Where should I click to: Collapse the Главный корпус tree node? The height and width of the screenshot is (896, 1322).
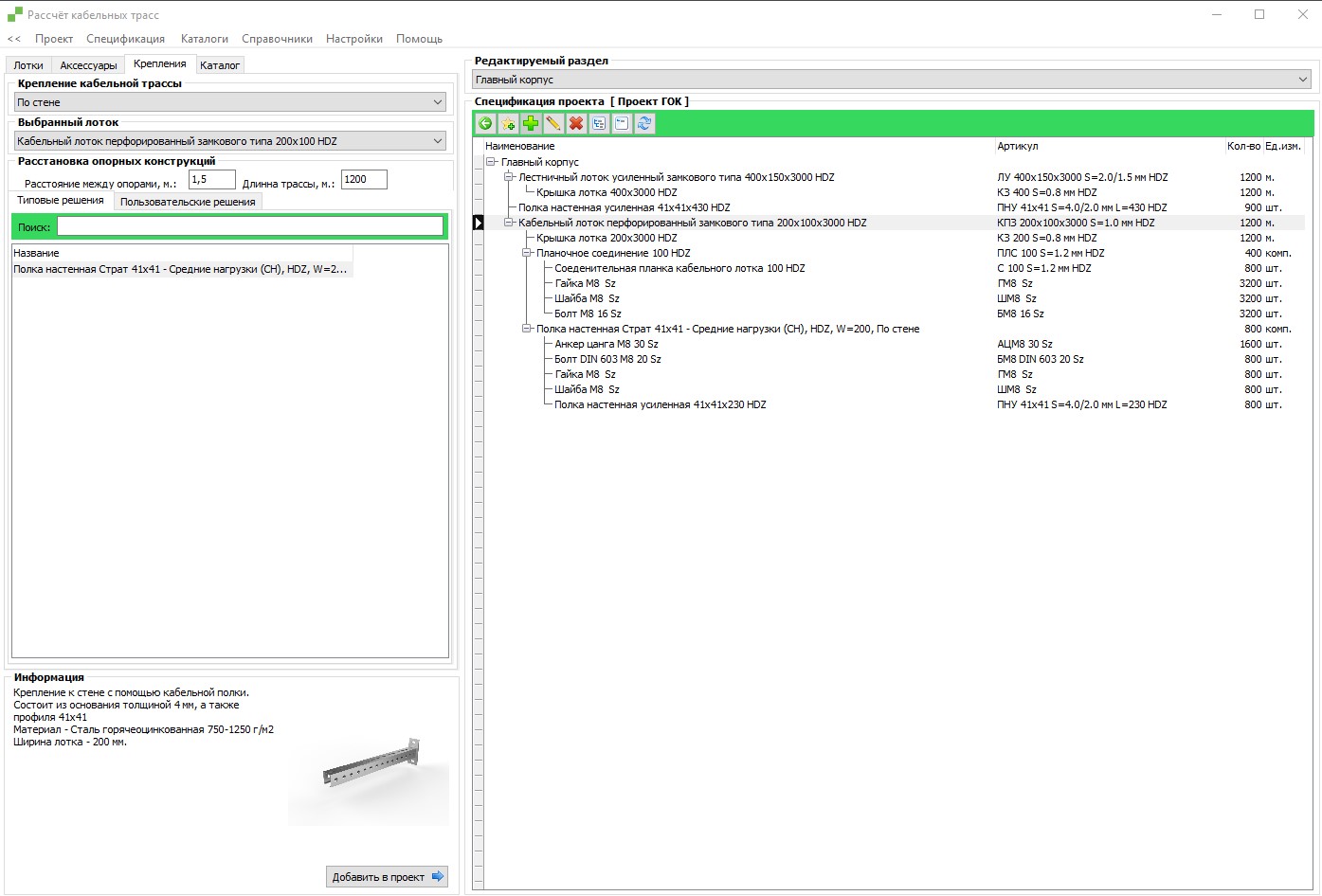tap(491, 162)
